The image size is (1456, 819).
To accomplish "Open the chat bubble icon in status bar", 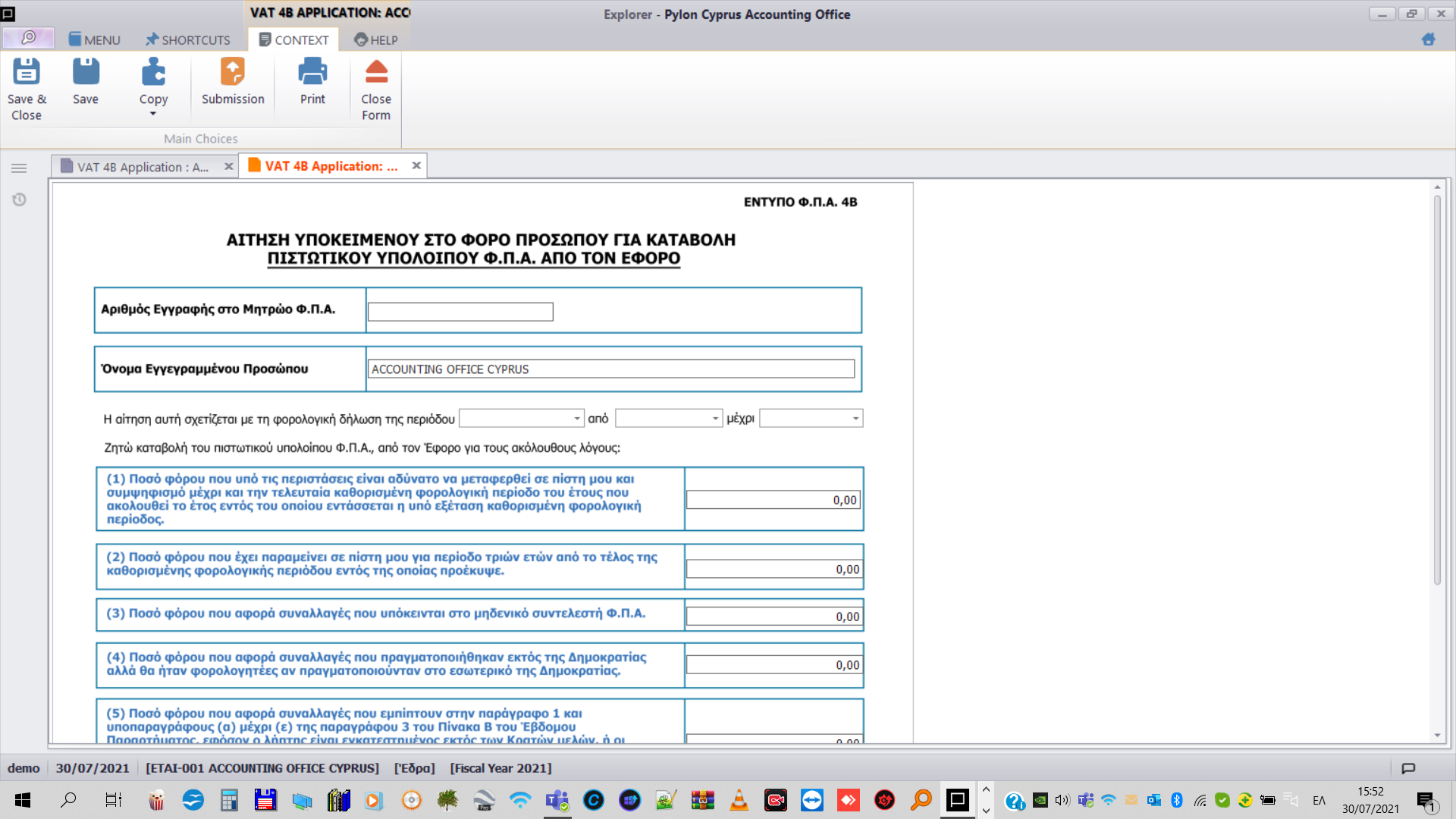I will (1408, 768).
